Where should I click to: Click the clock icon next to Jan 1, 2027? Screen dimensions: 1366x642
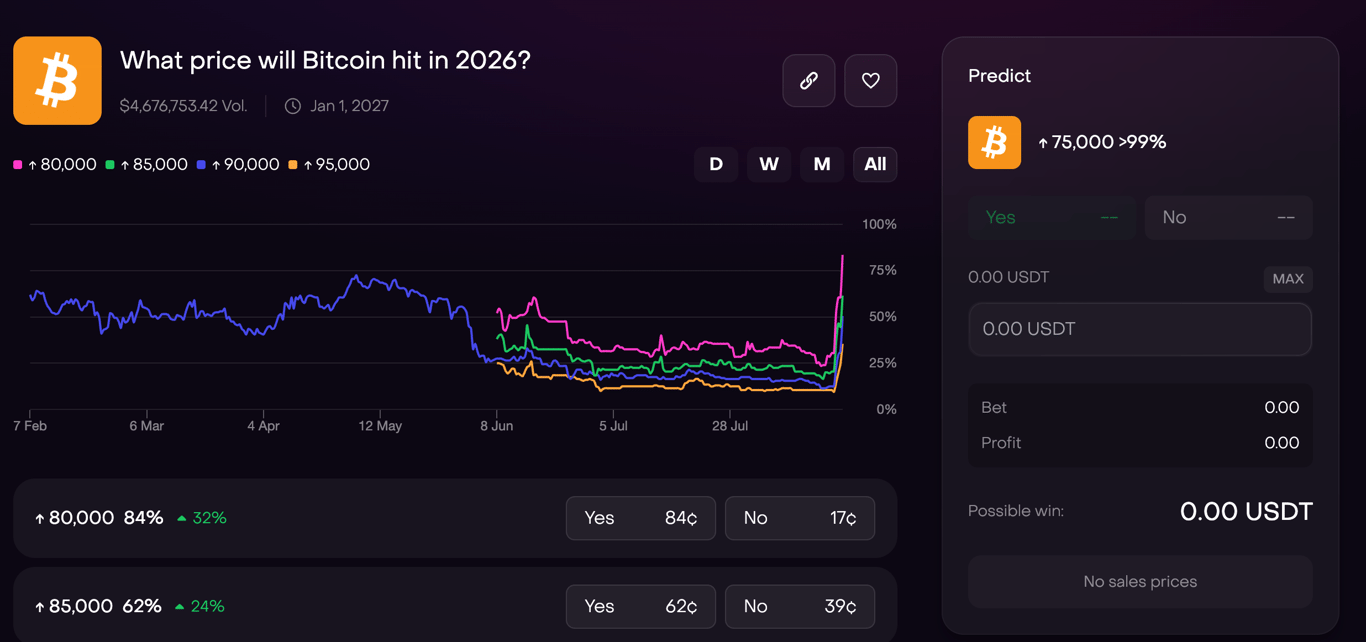click(x=293, y=106)
